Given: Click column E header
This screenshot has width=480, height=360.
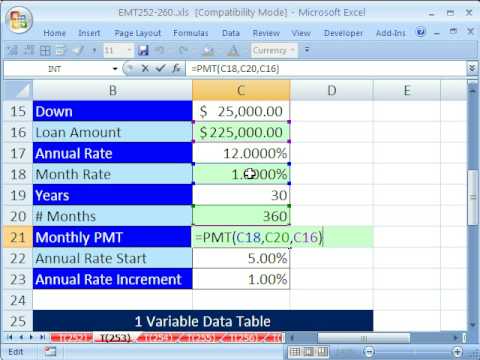Looking at the screenshot, I should tap(407, 90).
